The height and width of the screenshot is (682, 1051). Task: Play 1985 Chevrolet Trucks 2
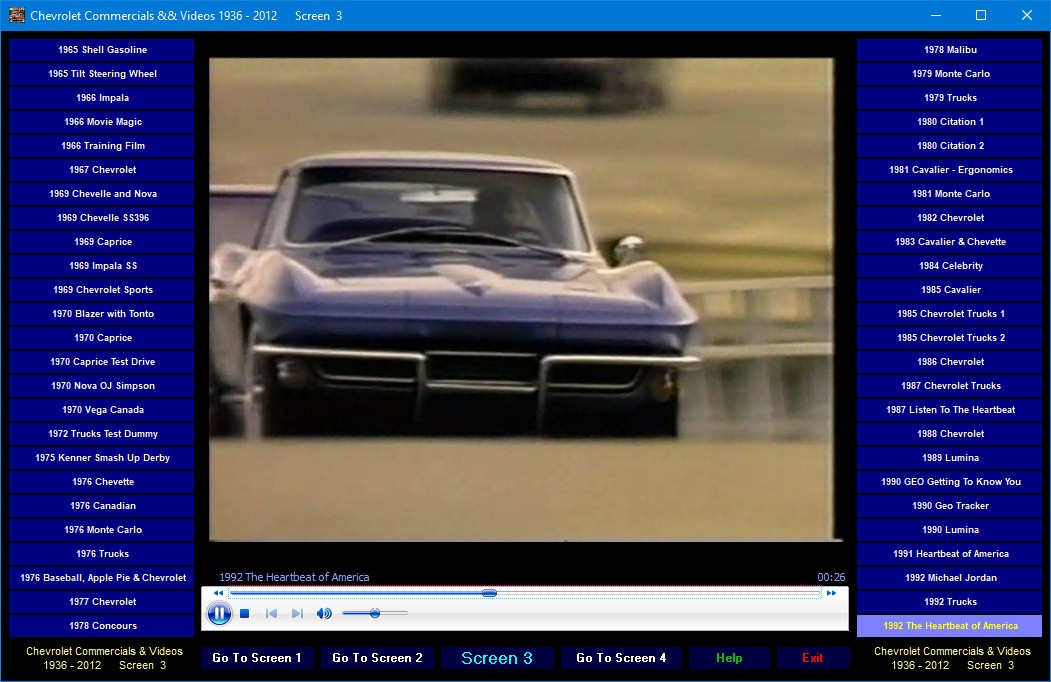tap(950, 338)
